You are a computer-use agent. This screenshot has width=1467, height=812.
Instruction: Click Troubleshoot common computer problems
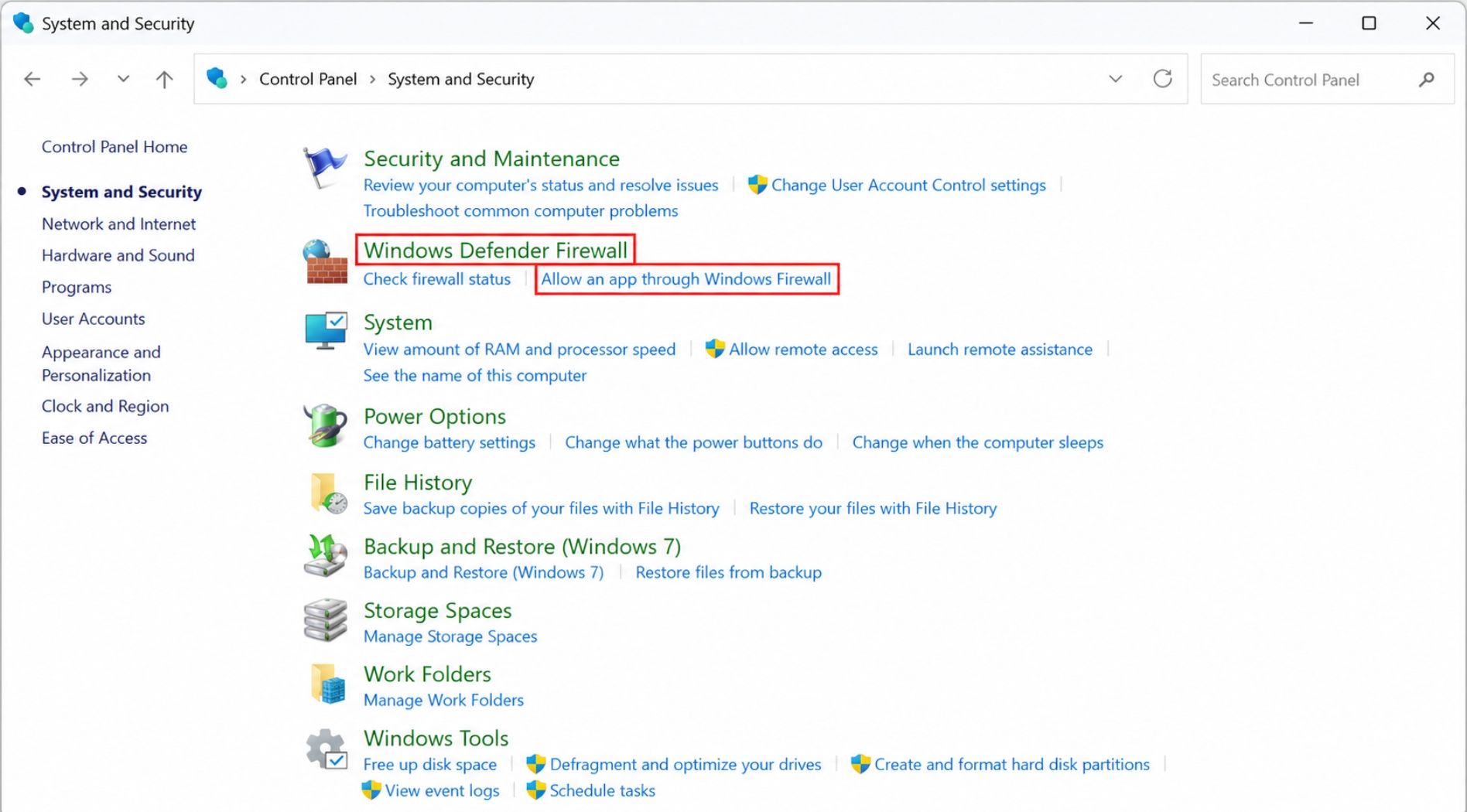(521, 211)
